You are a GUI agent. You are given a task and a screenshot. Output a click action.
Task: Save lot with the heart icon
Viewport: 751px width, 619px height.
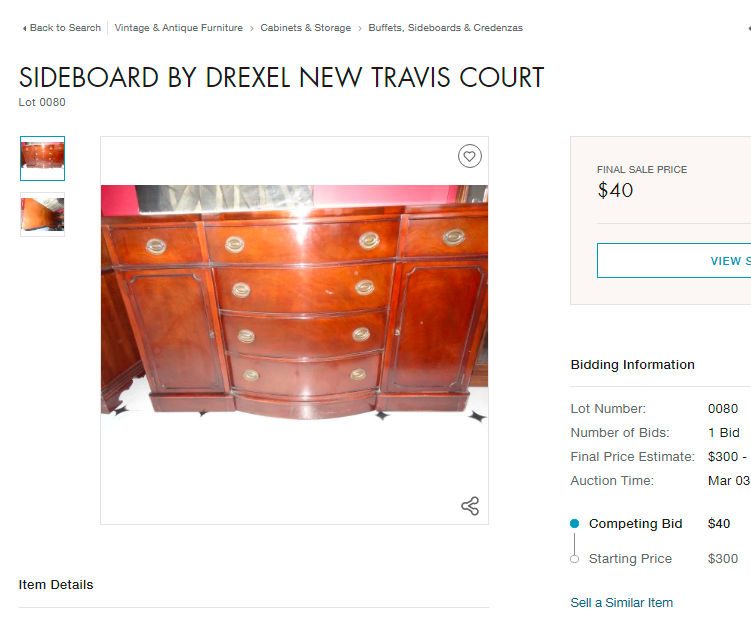(x=469, y=156)
